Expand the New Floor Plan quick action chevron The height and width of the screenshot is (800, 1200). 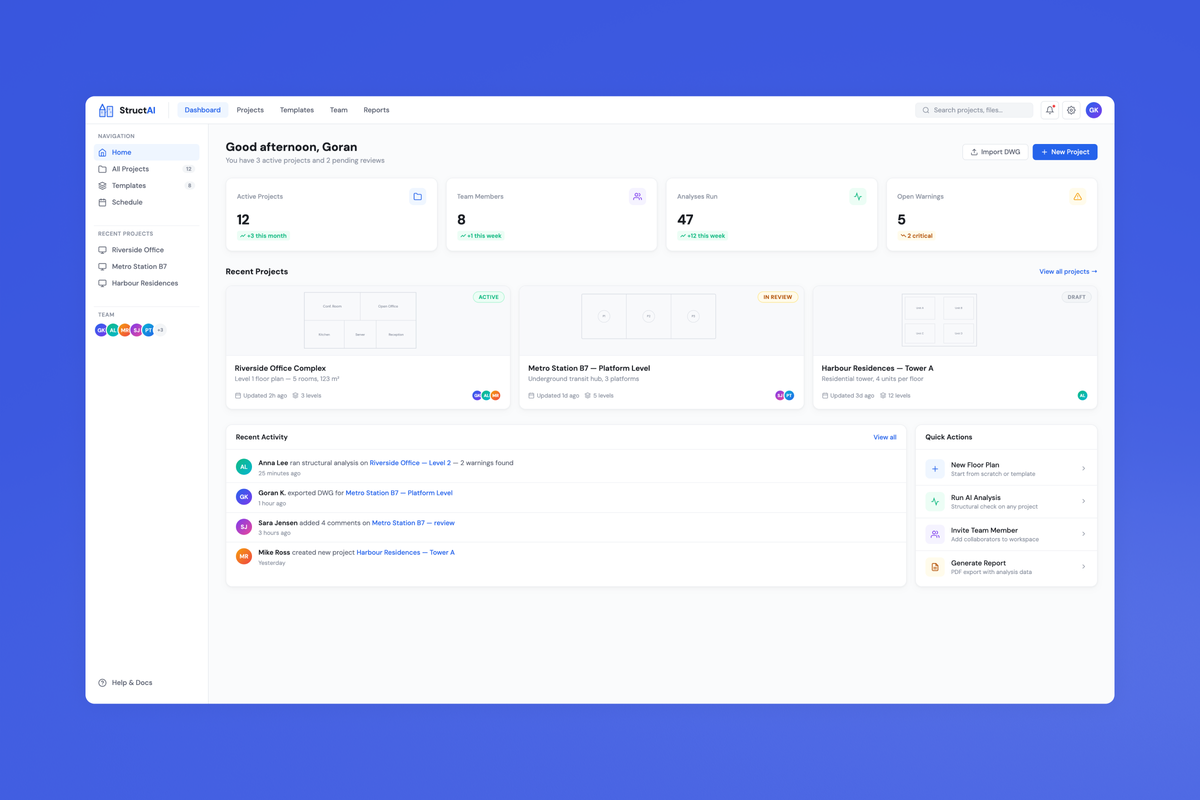click(1083, 467)
